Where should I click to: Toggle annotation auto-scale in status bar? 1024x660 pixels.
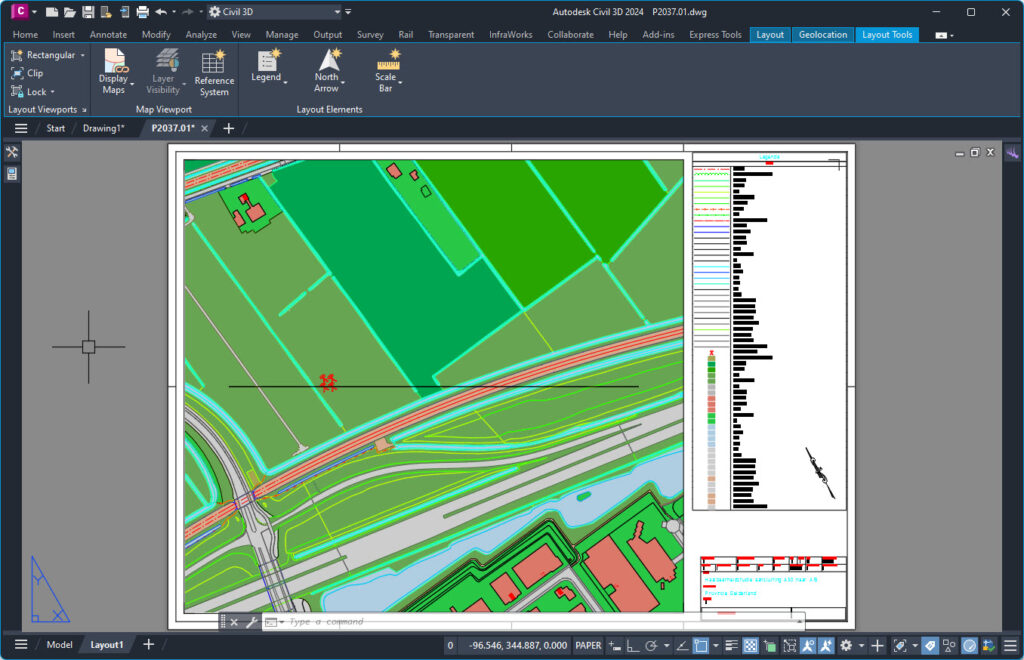coord(826,646)
